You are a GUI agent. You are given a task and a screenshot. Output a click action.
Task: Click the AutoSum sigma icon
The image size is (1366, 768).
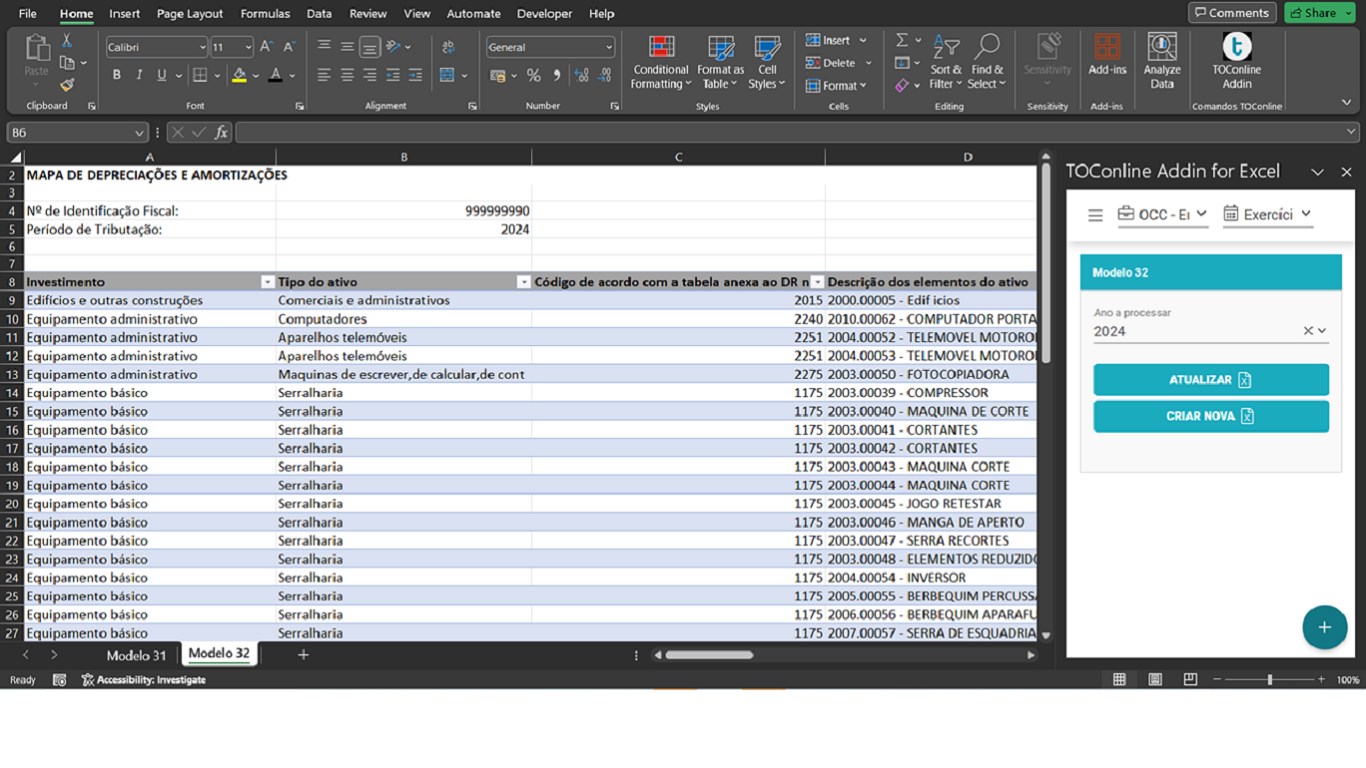pos(902,40)
